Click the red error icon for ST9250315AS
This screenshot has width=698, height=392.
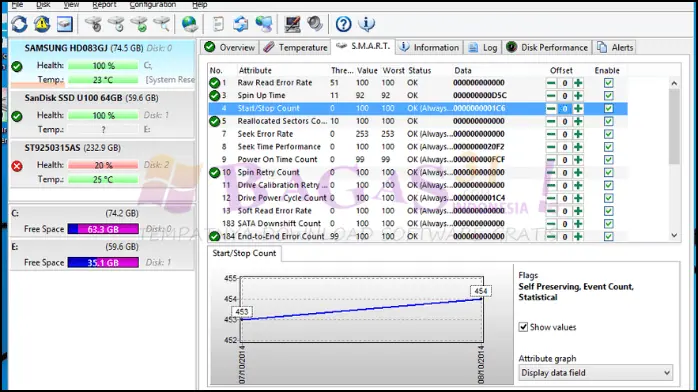click(x=17, y=166)
